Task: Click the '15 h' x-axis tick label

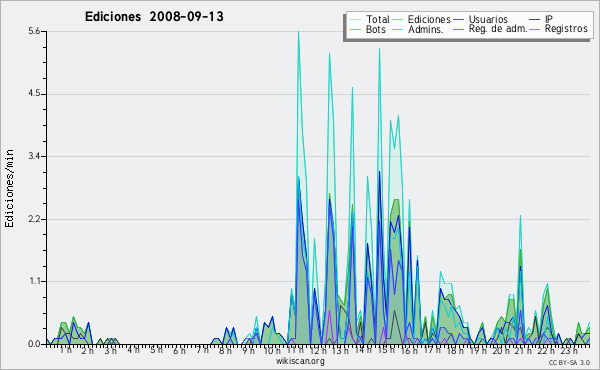Action: tap(386, 350)
